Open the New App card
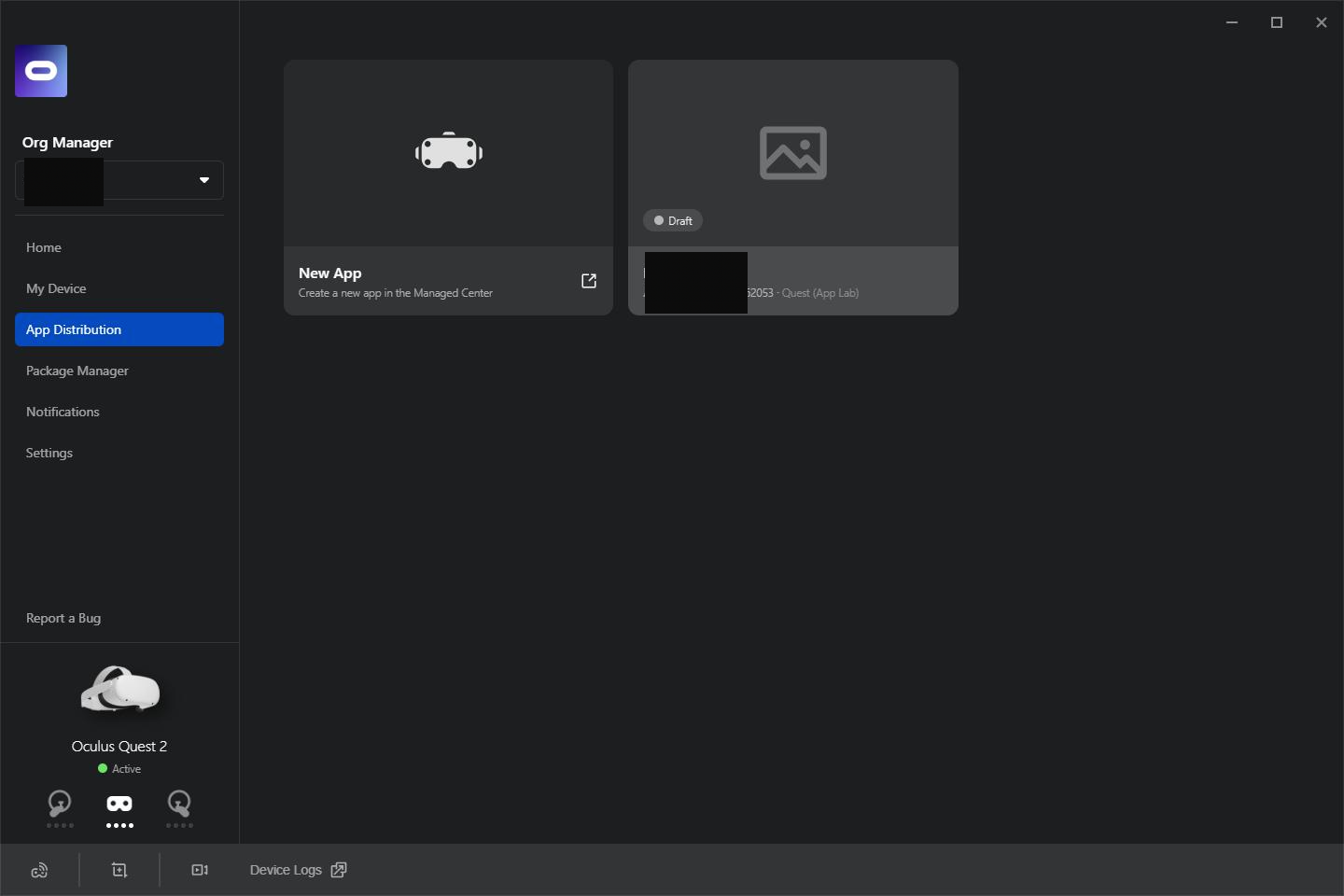1344x896 pixels. pyautogui.click(x=448, y=188)
